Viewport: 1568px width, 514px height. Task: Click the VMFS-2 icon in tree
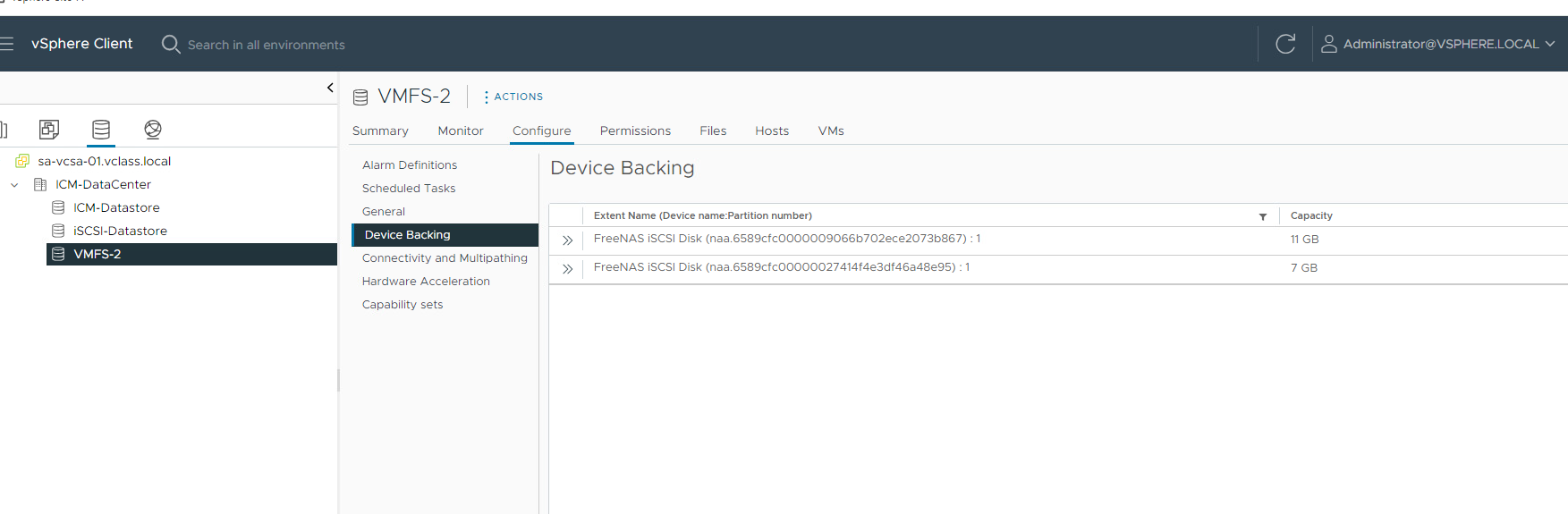tap(58, 254)
